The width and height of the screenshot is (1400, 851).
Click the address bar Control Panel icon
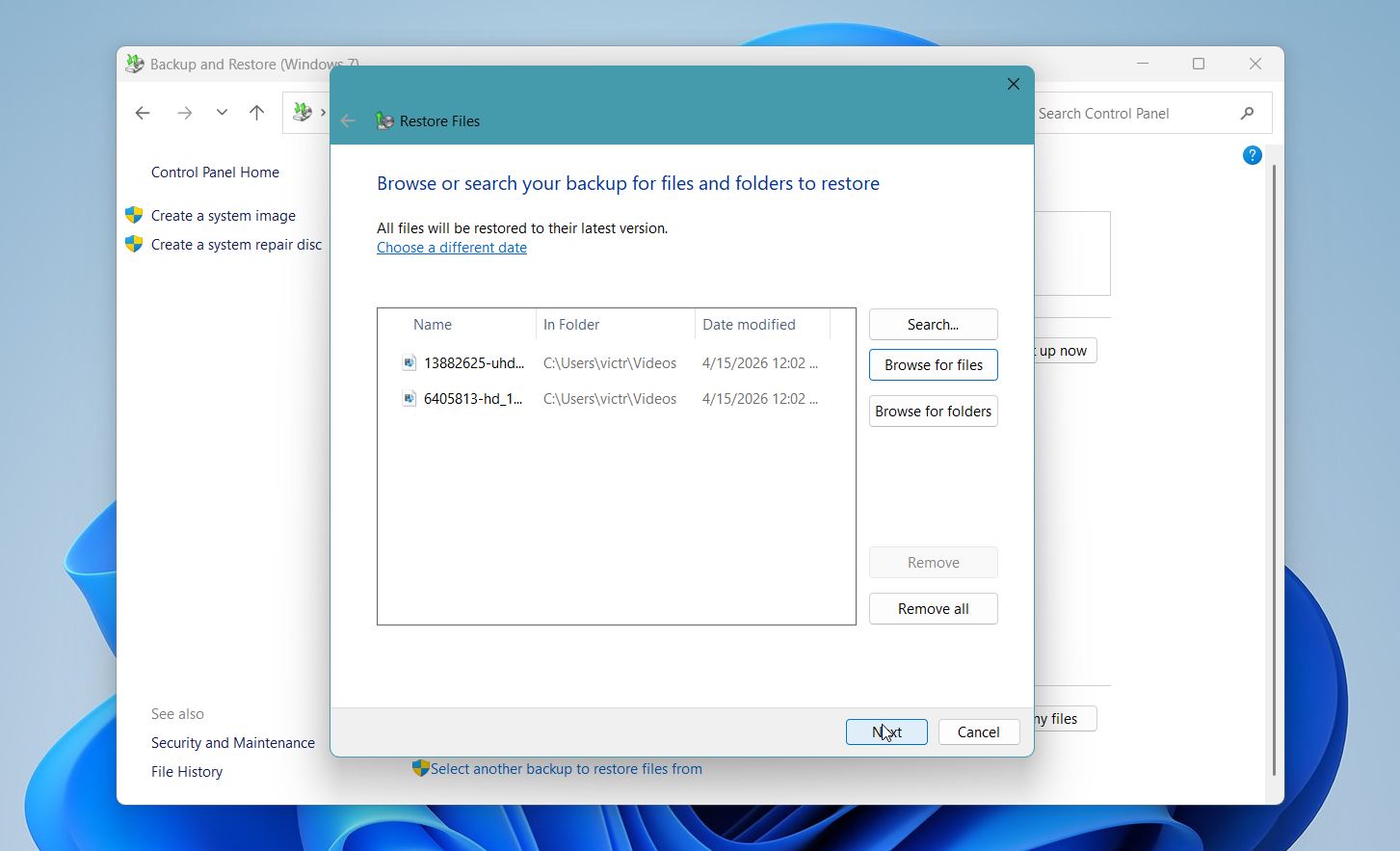pos(303,113)
